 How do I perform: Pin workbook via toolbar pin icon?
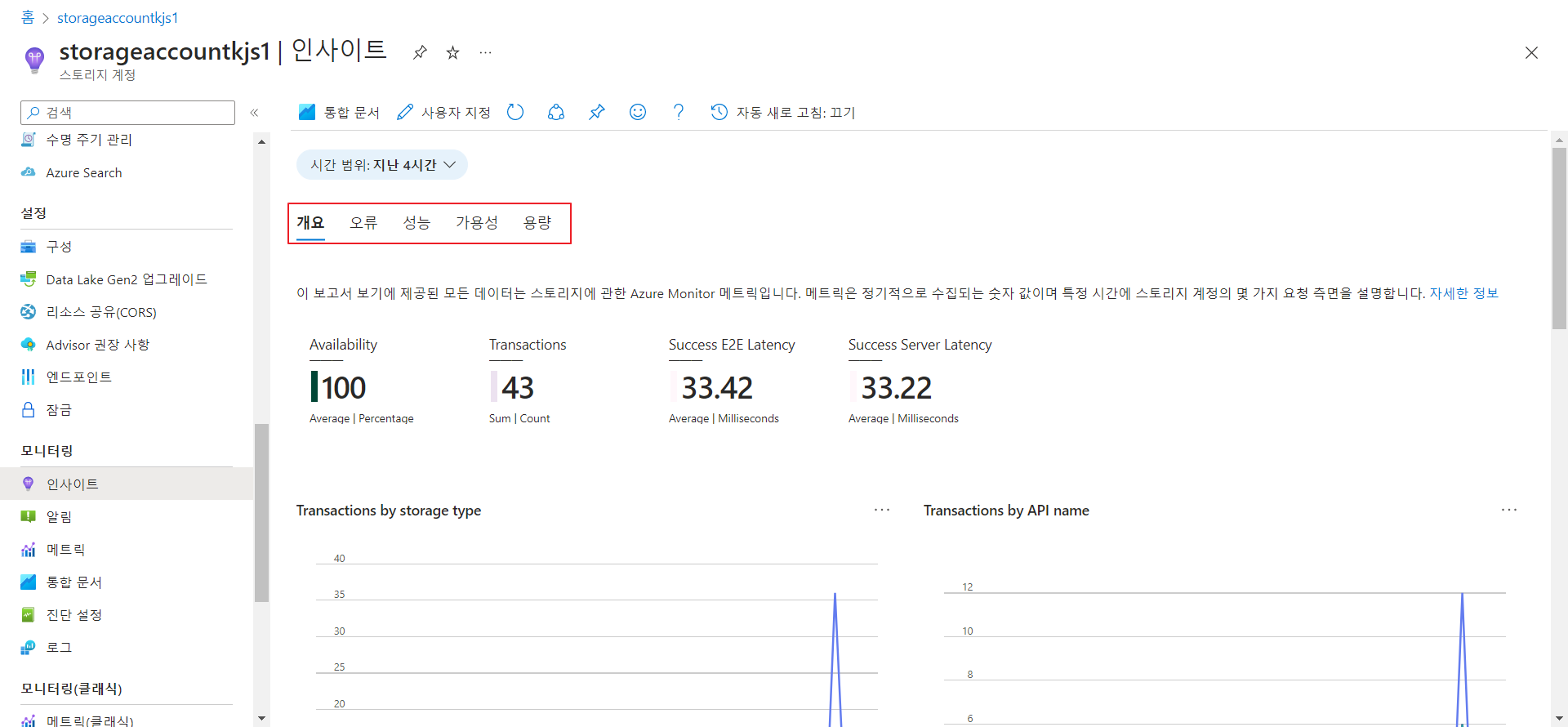(x=597, y=112)
